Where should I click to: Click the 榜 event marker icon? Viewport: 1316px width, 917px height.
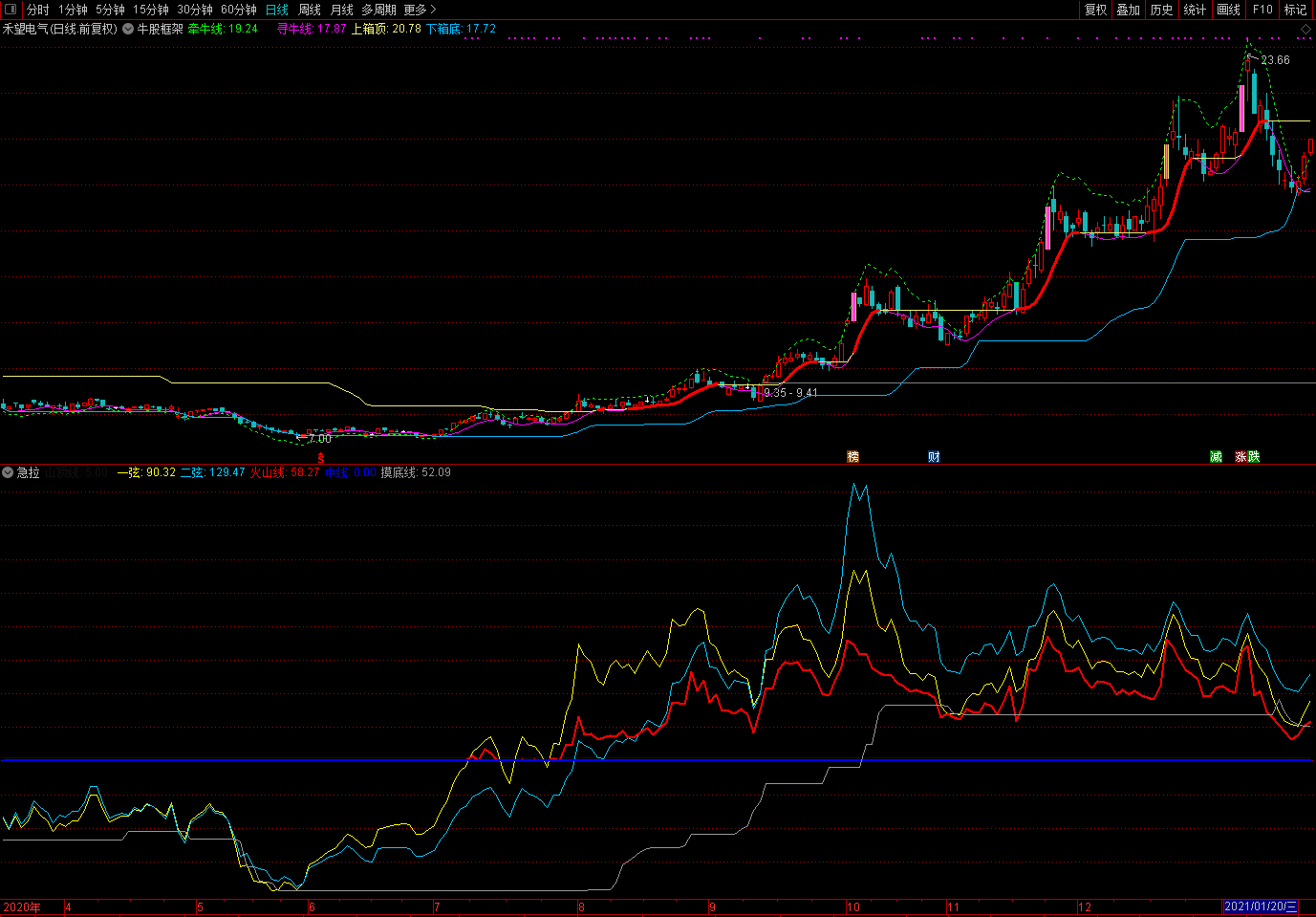coord(853,457)
